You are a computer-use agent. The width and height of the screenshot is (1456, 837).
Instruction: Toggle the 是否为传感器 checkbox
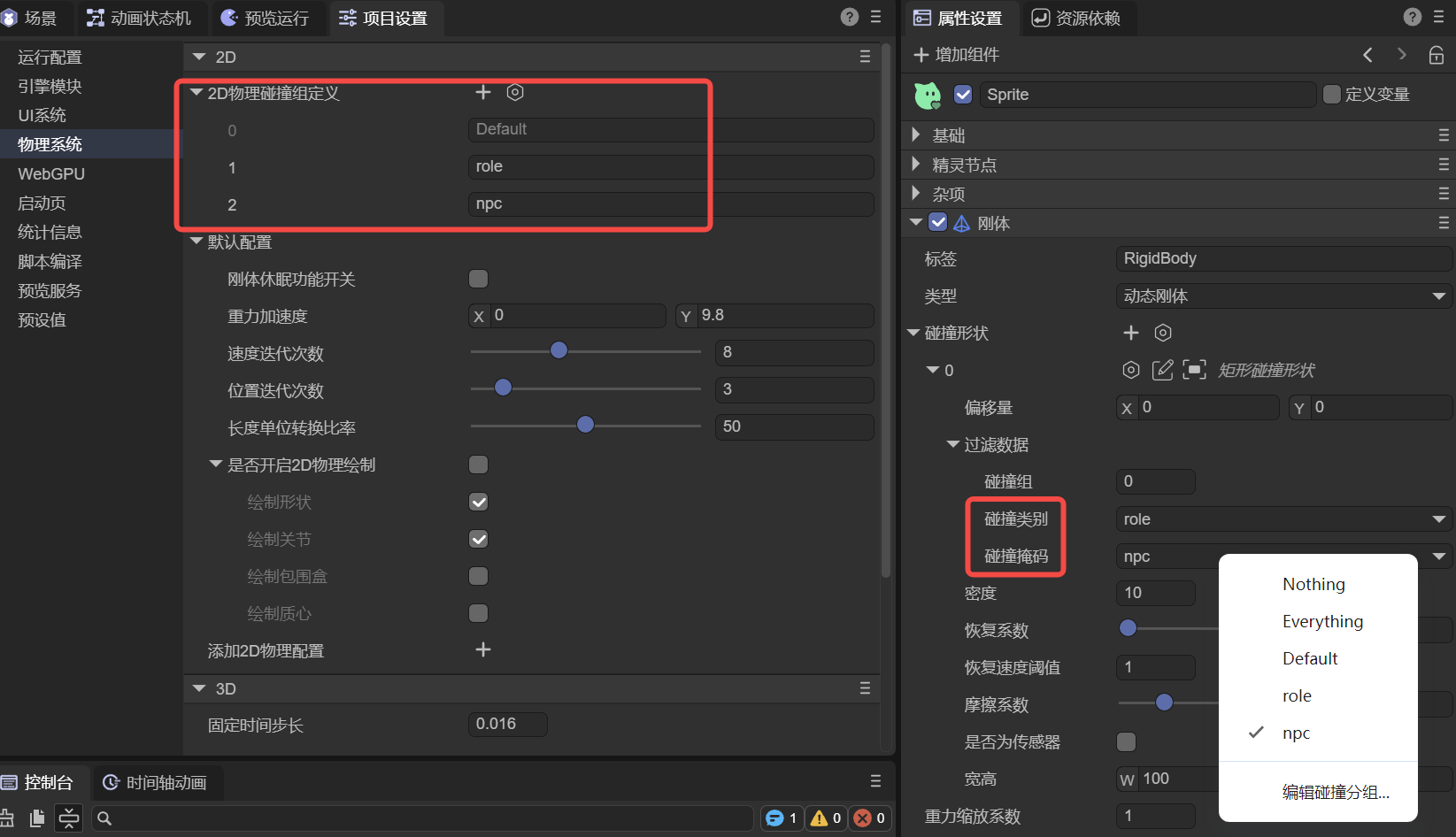click(x=1127, y=741)
